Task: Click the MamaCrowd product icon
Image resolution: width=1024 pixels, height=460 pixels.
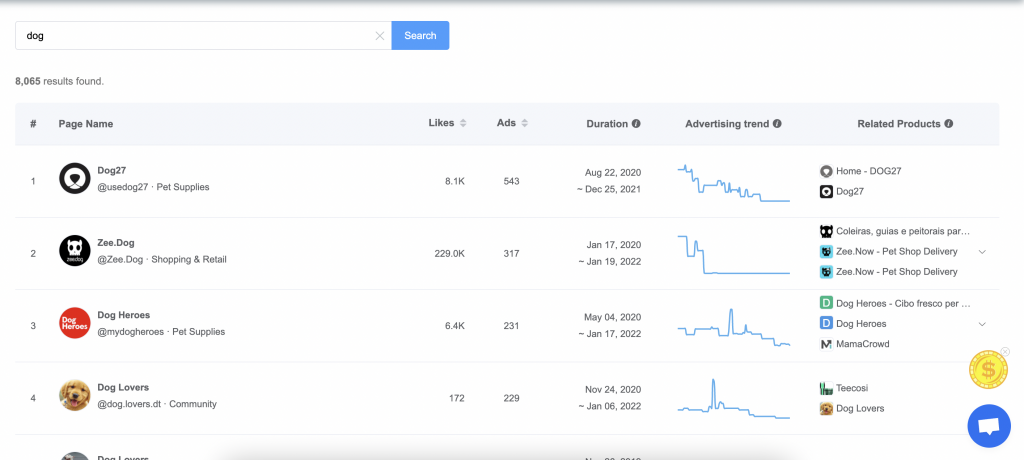Action: [x=826, y=344]
